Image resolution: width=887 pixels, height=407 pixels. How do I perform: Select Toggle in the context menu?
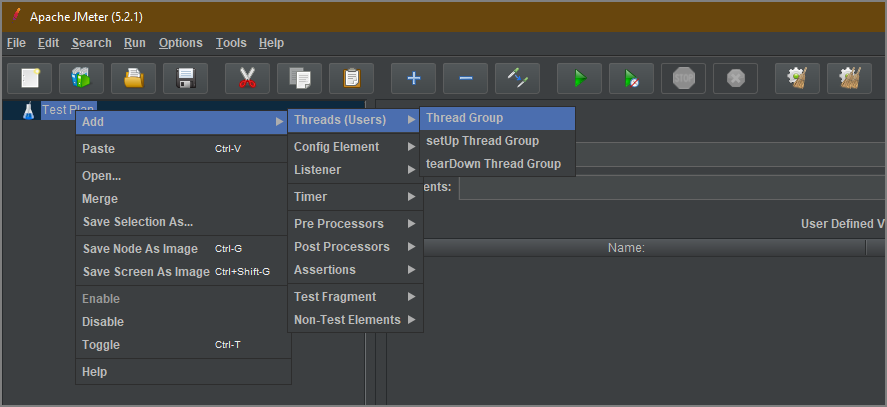[x=183, y=345]
